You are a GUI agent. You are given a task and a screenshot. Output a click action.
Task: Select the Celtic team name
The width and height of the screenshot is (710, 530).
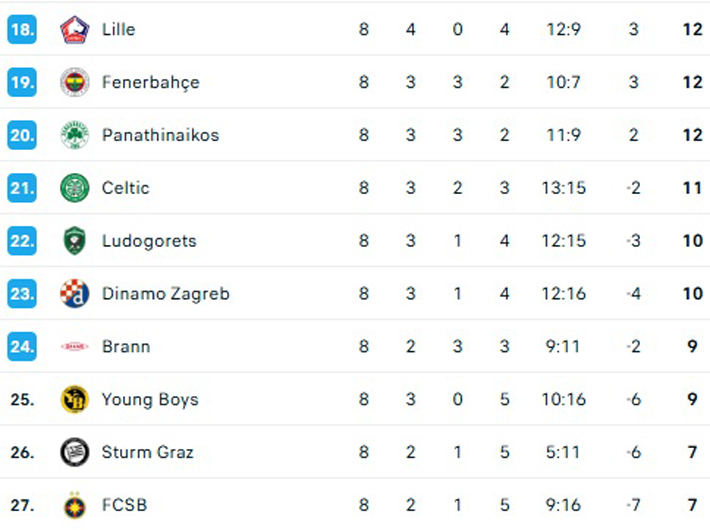coord(125,188)
